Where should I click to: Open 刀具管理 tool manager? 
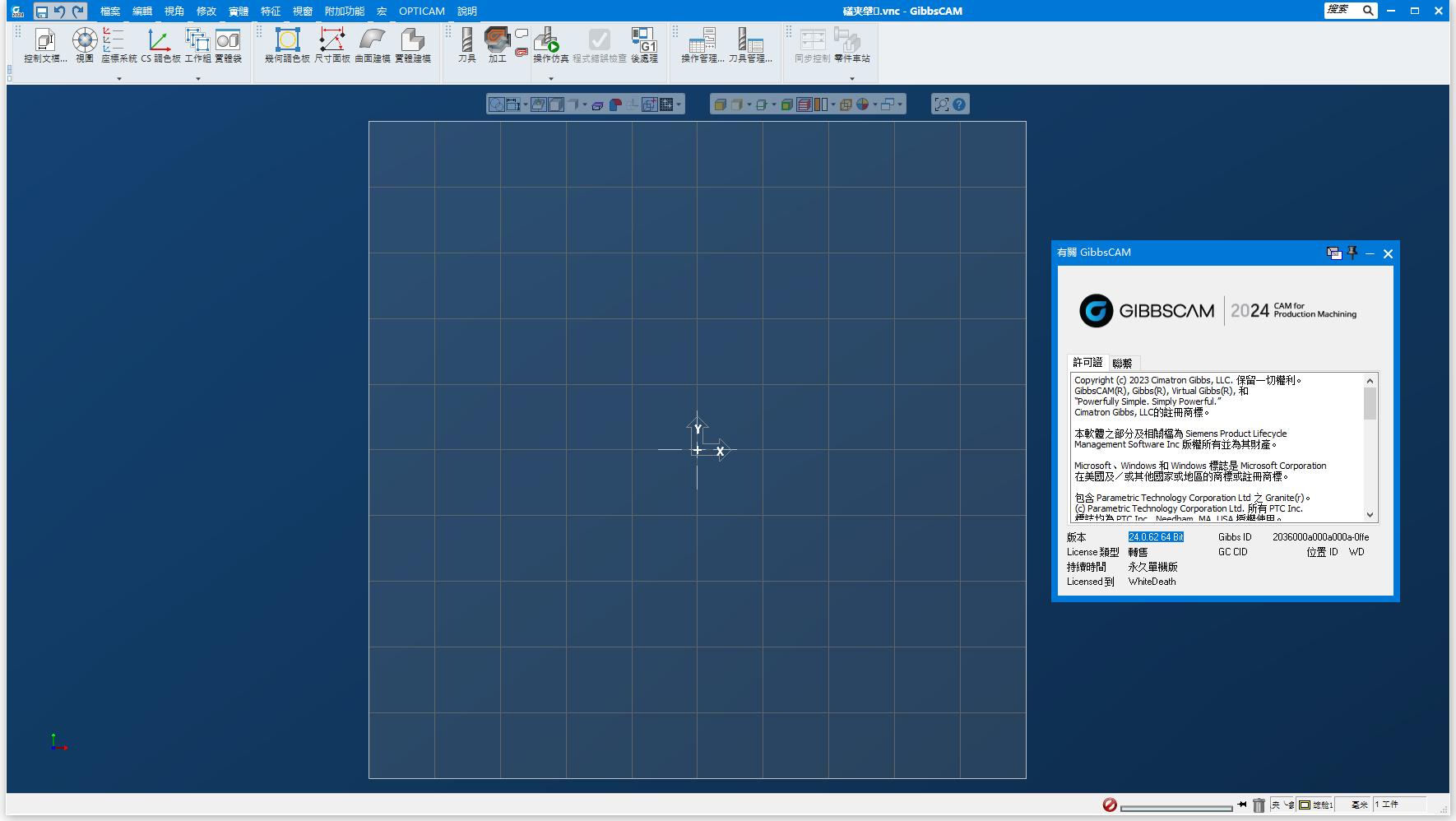(x=750, y=45)
